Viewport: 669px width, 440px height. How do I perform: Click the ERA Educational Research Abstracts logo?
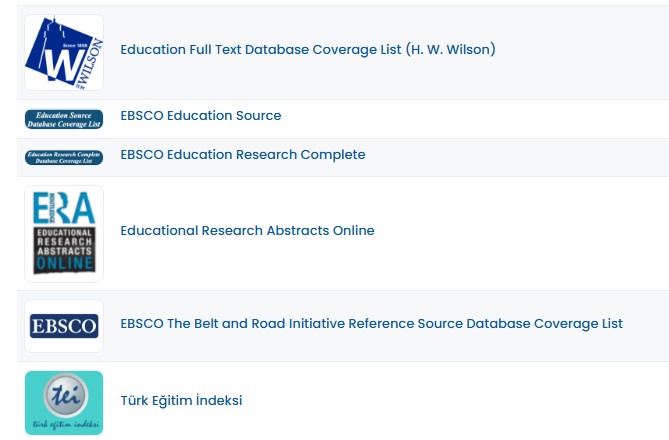pos(63,233)
